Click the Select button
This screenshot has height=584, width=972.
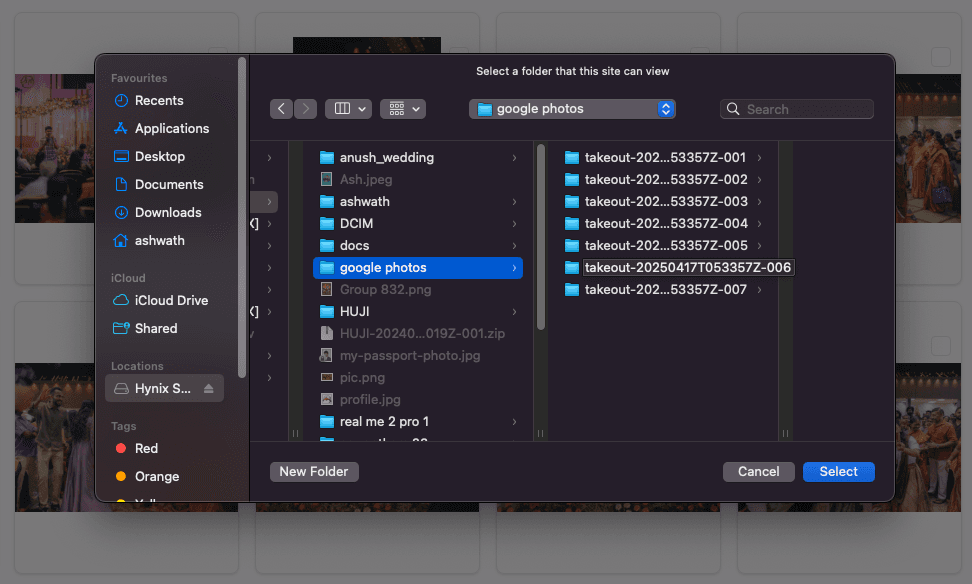click(838, 472)
